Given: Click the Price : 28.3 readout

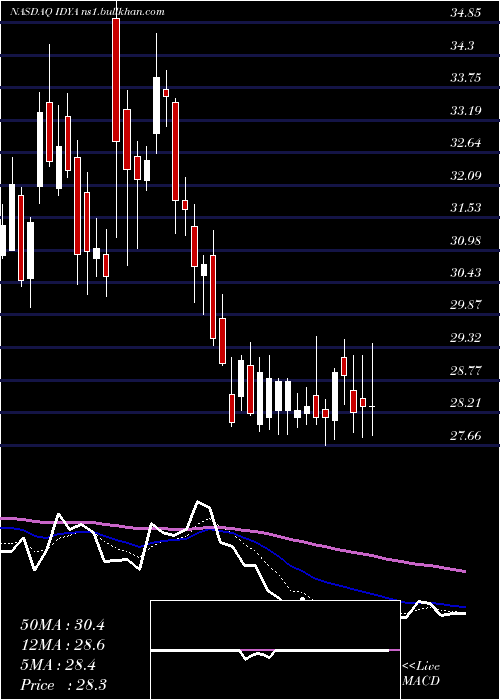Looking at the screenshot, I should coord(62,685).
